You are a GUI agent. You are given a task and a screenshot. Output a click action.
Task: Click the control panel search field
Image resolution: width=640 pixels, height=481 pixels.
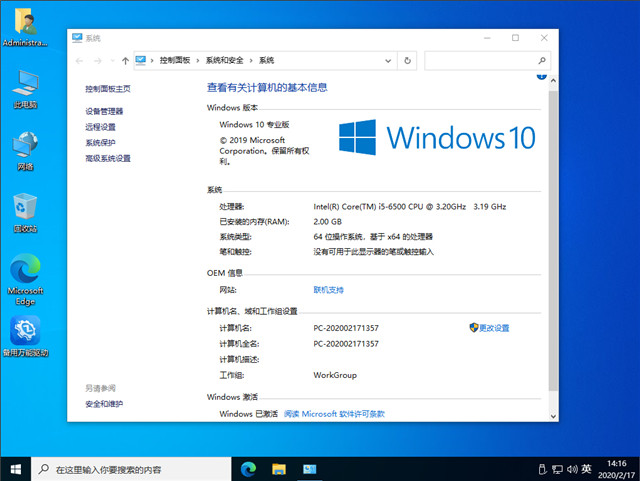pyautogui.click(x=488, y=61)
